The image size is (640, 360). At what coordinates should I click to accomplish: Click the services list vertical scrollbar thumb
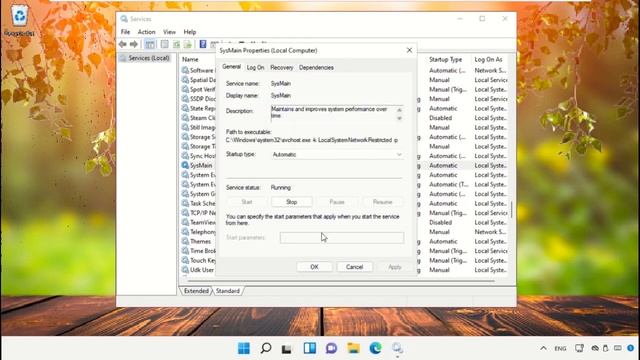[511, 209]
